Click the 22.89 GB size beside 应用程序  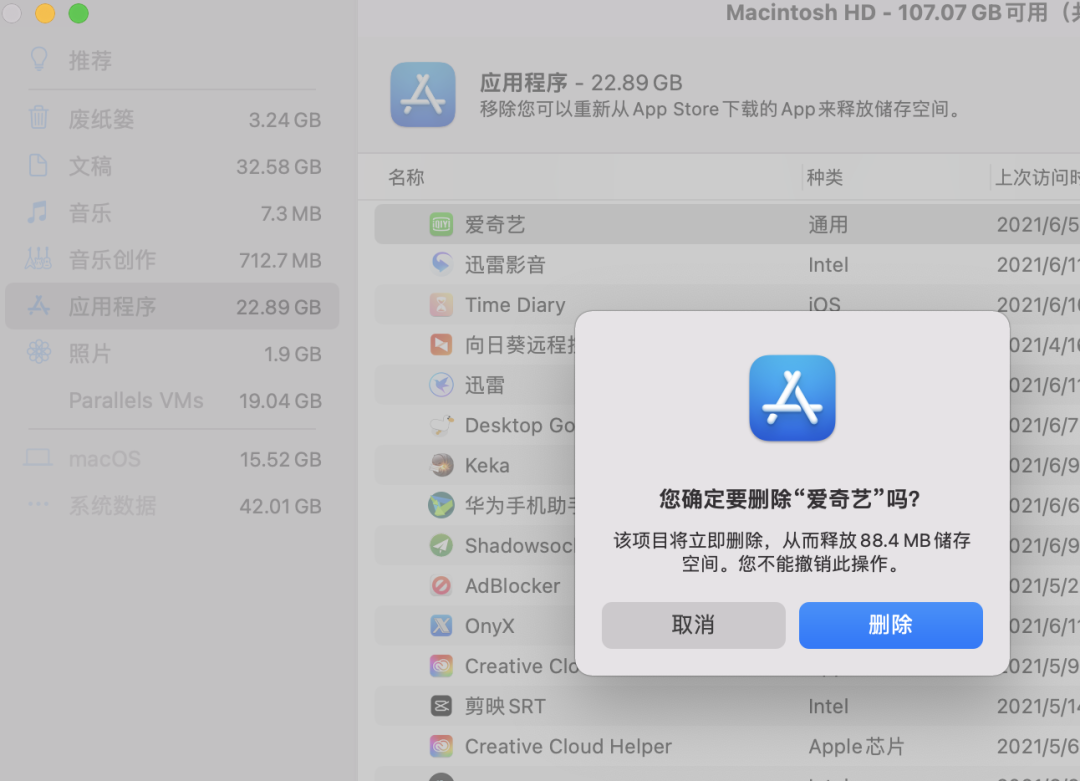pyautogui.click(x=279, y=306)
